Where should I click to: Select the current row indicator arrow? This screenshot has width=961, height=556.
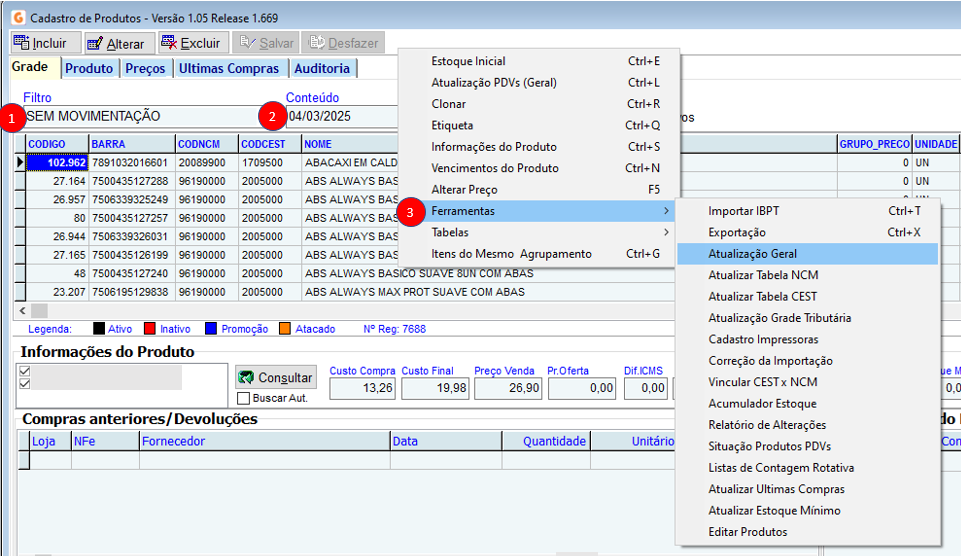point(19,162)
